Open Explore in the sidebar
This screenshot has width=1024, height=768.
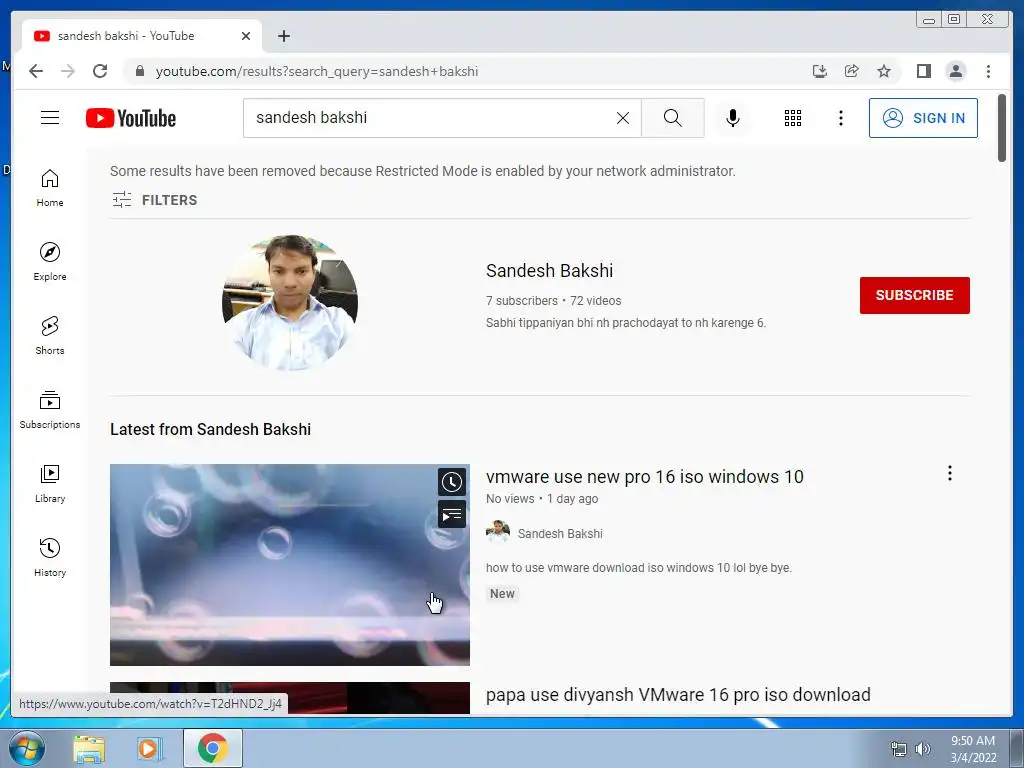[x=50, y=261]
